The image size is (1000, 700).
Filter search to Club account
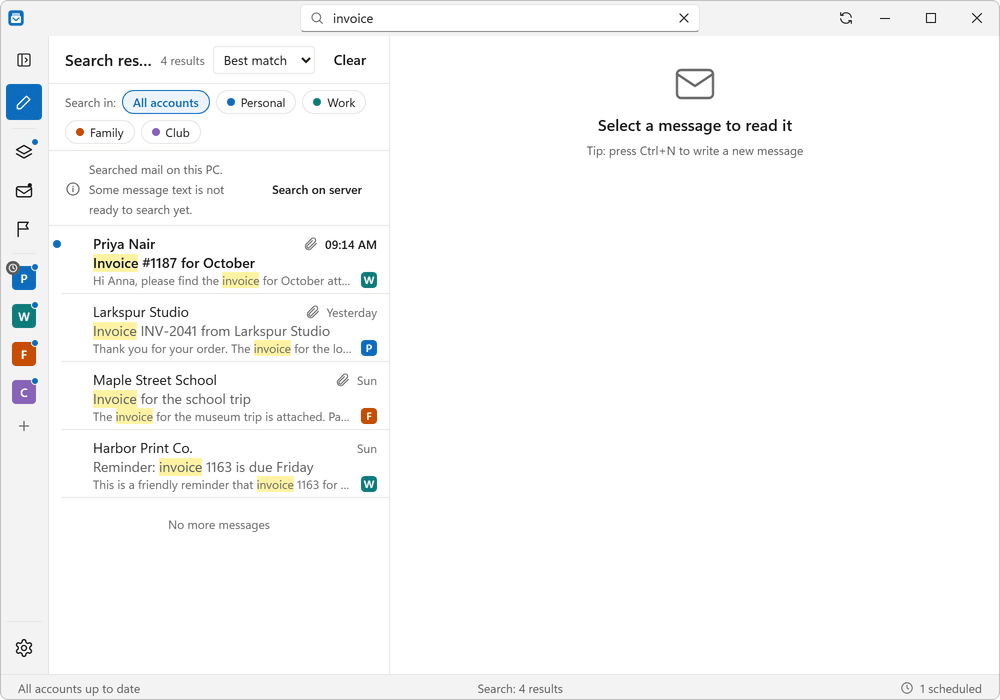click(x=170, y=133)
